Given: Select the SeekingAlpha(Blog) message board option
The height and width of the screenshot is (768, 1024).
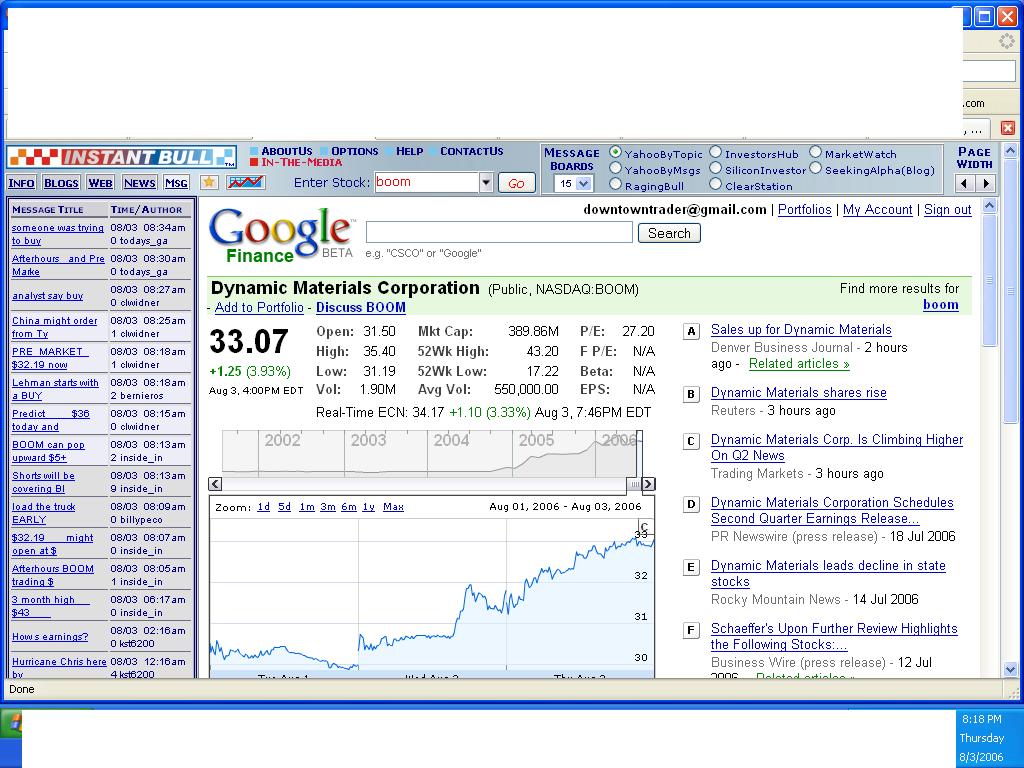Looking at the screenshot, I should pos(816,168).
